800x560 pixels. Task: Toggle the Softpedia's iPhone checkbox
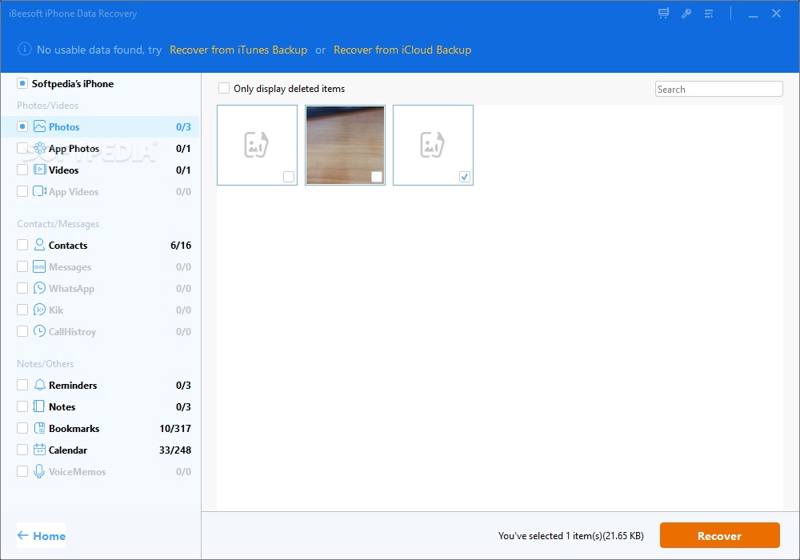[22, 83]
